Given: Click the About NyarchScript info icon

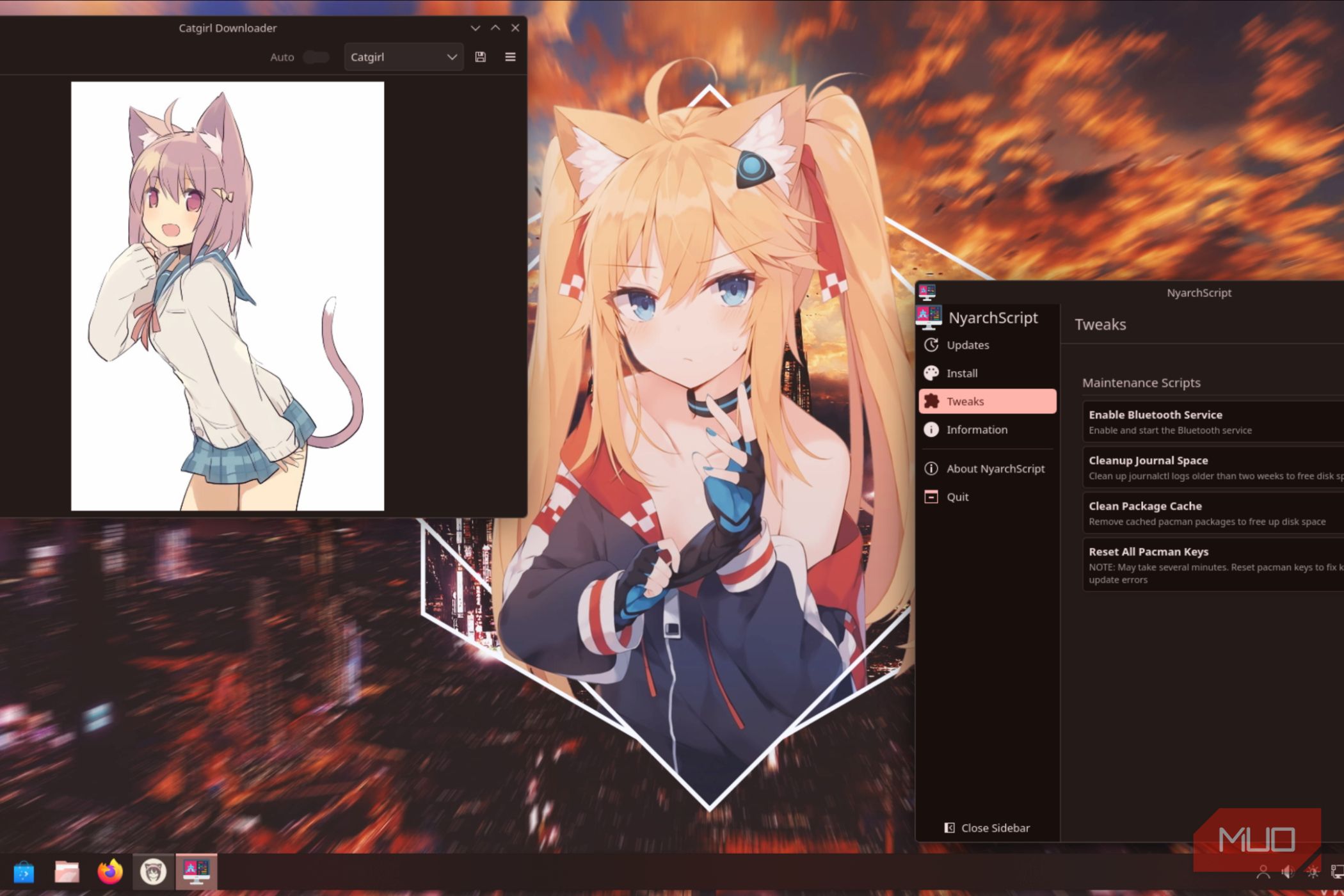Looking at the screenshot, I should (931, 468).
